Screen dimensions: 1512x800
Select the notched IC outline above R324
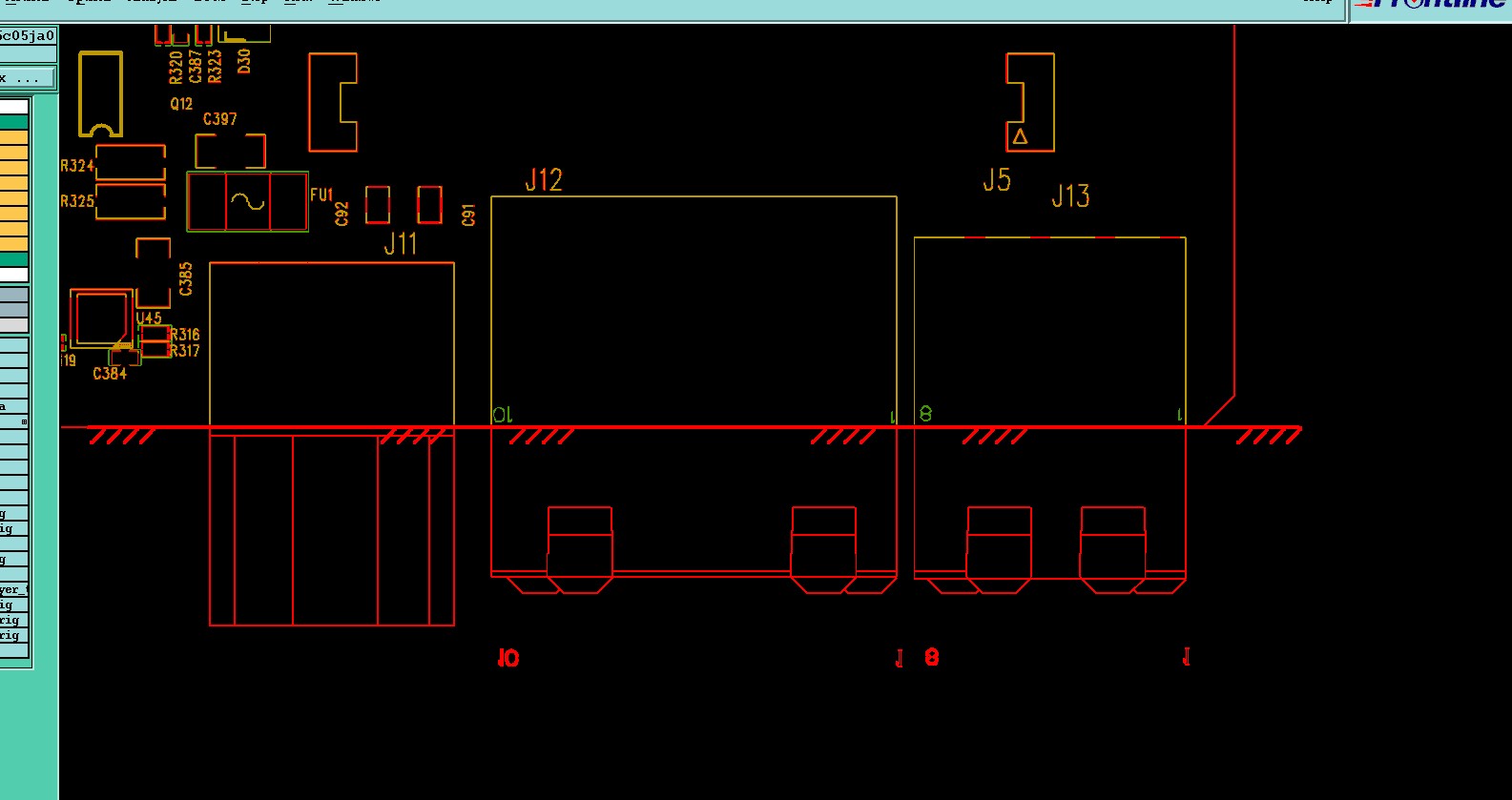pos(100,93)
